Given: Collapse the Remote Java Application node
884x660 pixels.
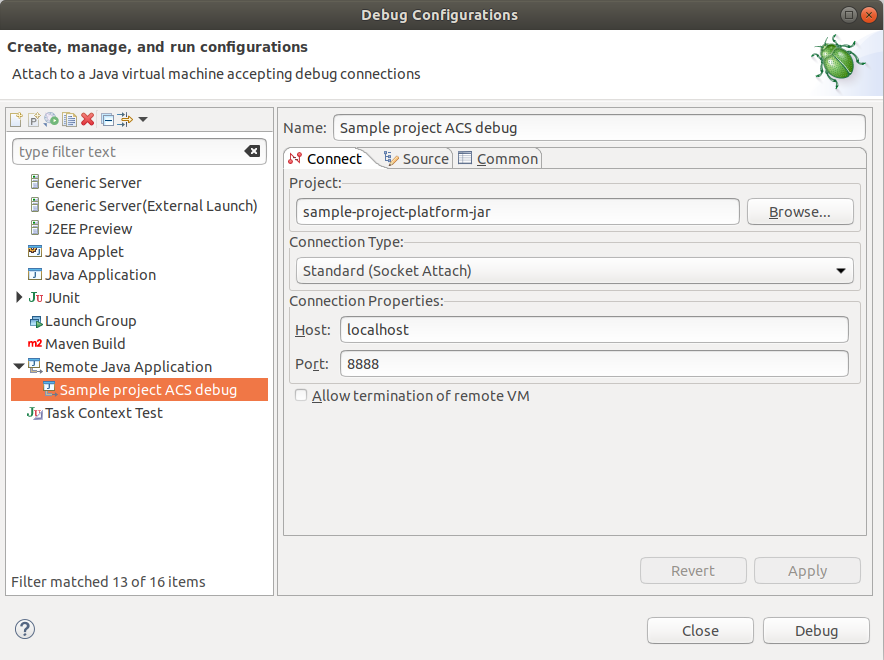Looking at the screenshot, I should [x=19, y=366].
